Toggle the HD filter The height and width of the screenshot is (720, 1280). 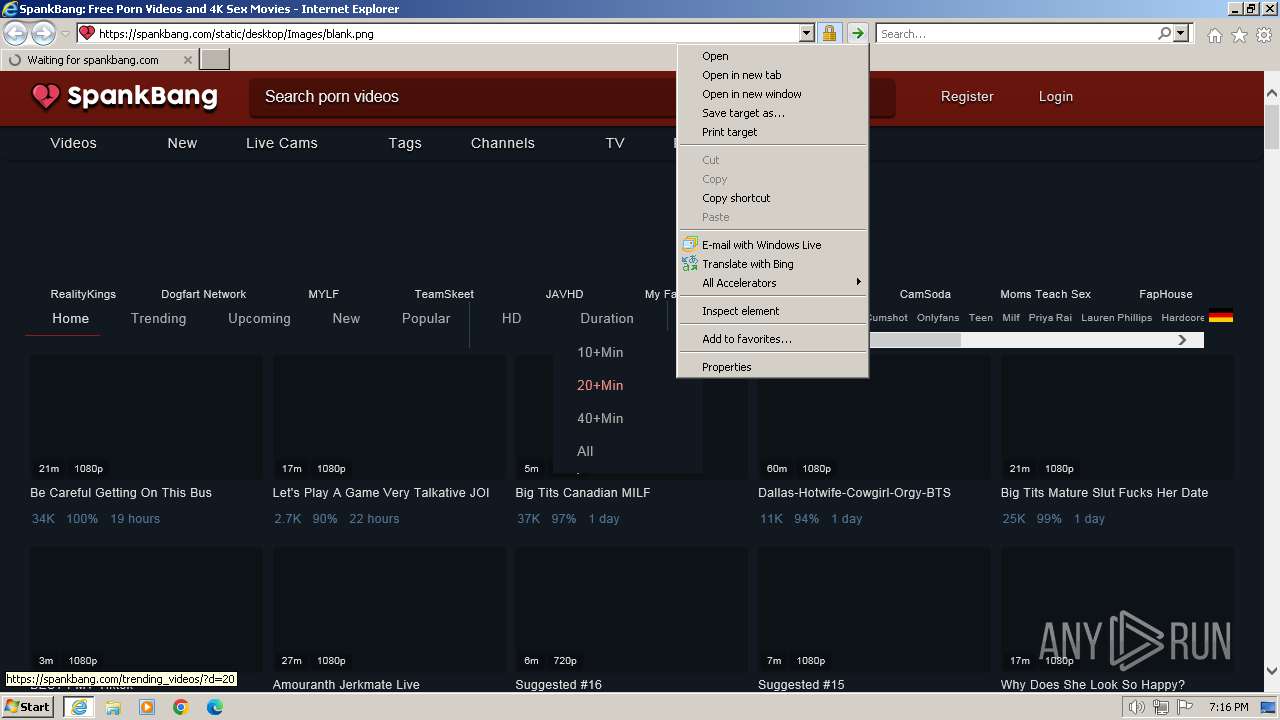point(512,318)
